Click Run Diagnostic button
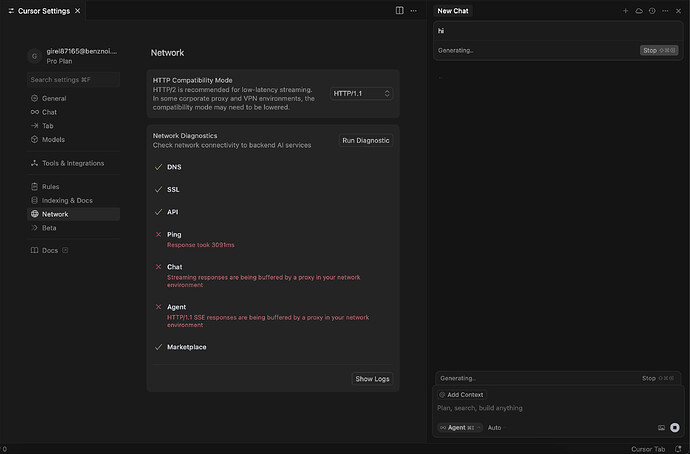690x454 pixels. pyautogui.click(x=366, y=140)
